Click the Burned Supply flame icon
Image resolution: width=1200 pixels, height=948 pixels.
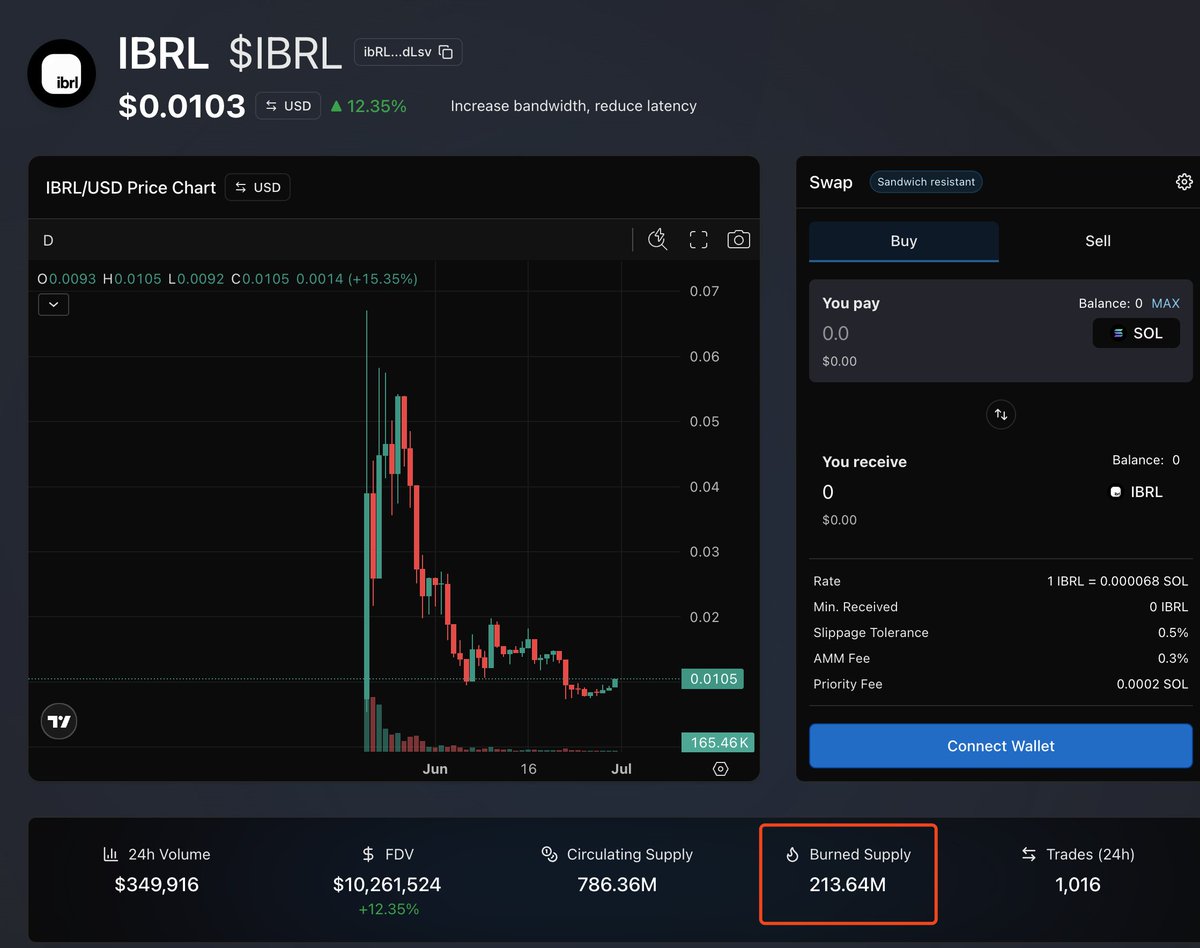[x=792, y=854]
